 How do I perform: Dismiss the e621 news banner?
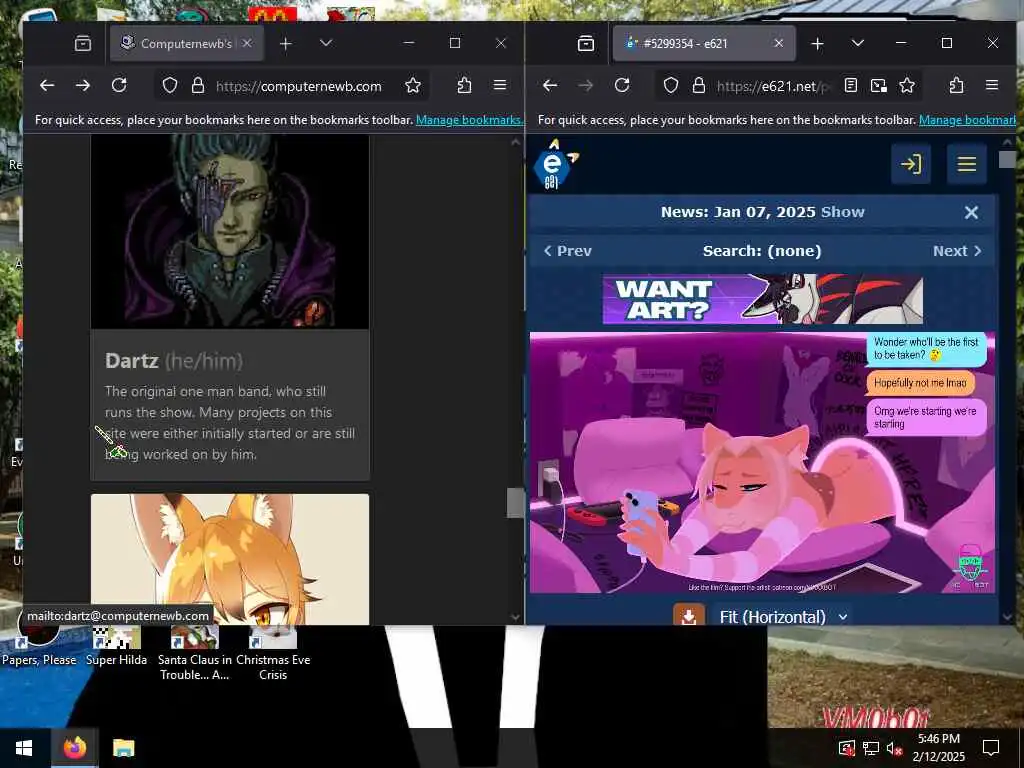[x=971, y=212]
